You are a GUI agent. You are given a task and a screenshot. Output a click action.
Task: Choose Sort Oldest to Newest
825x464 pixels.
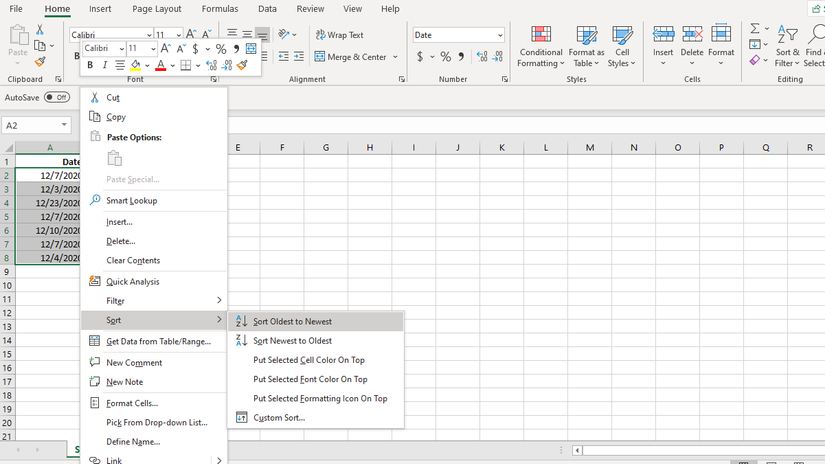(292, 322)
